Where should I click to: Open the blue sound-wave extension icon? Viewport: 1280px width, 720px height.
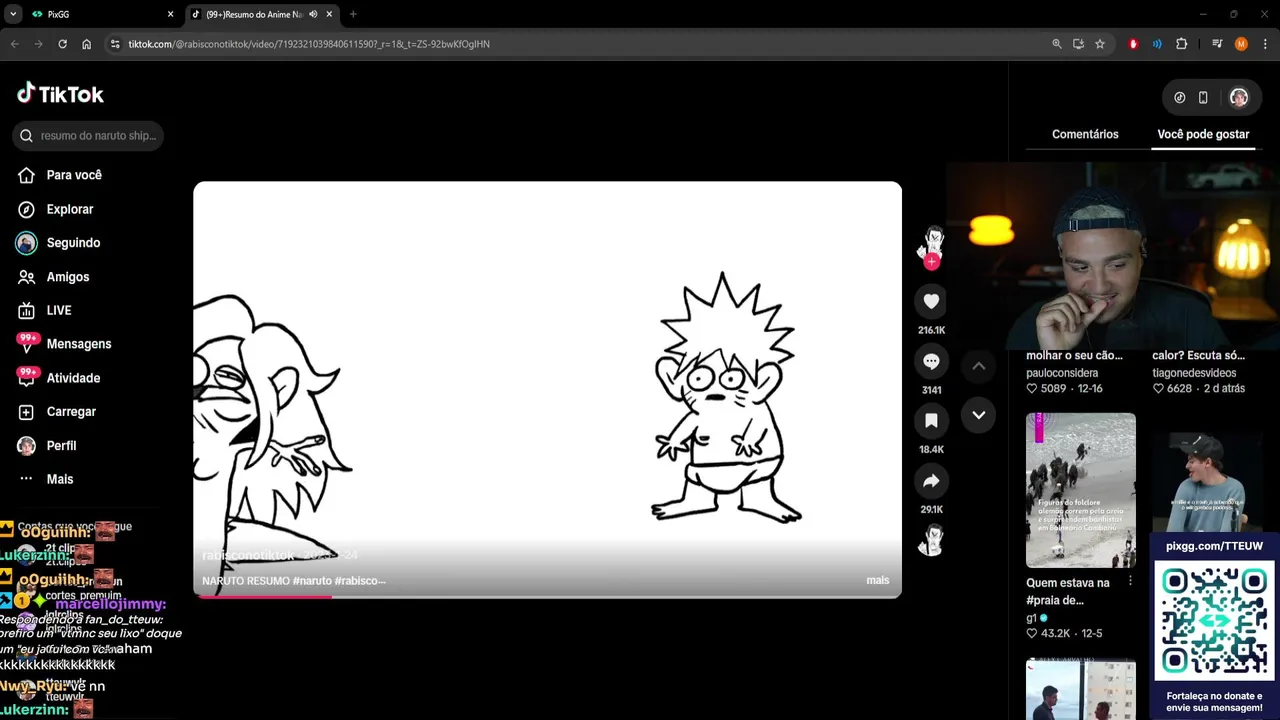pyautogui.click(x=1157, y=44)
